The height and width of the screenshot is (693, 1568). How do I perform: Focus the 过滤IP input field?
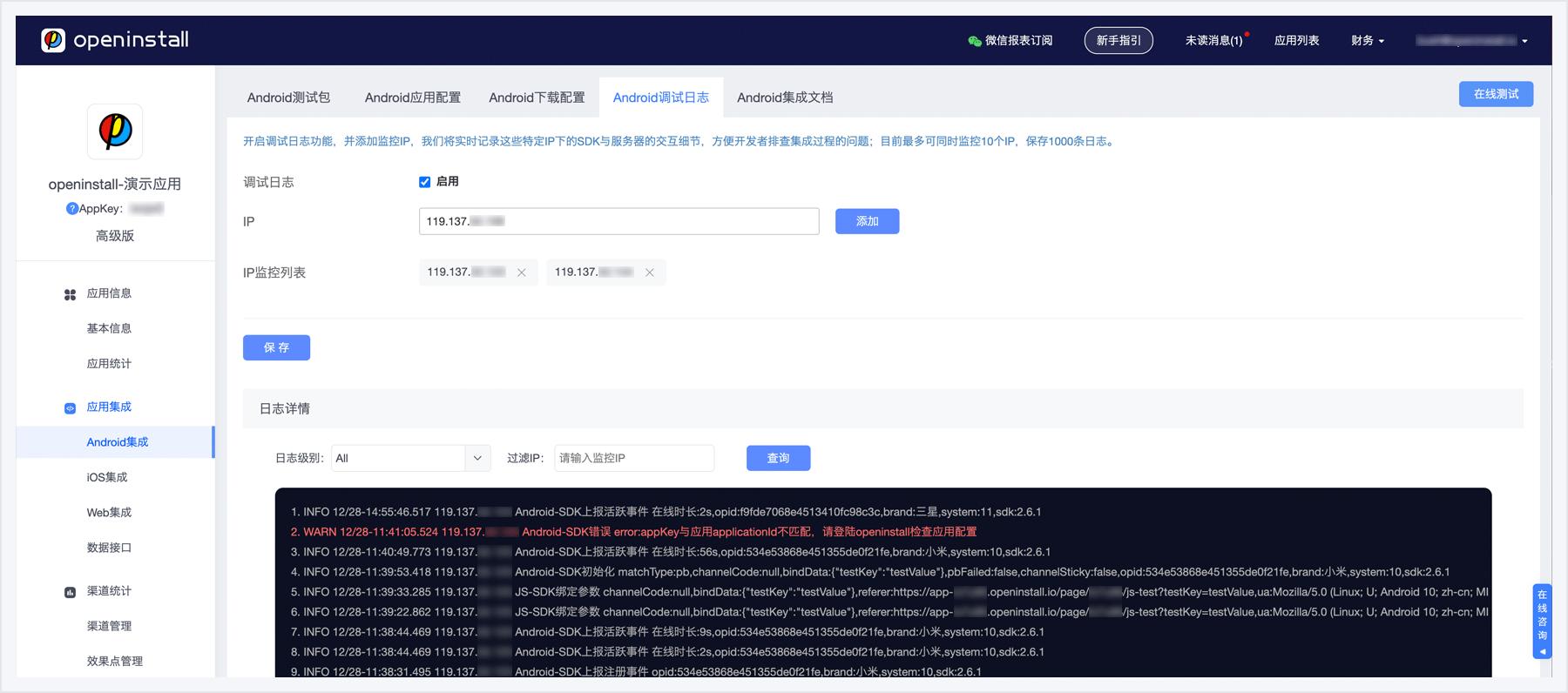coord(634,458)
